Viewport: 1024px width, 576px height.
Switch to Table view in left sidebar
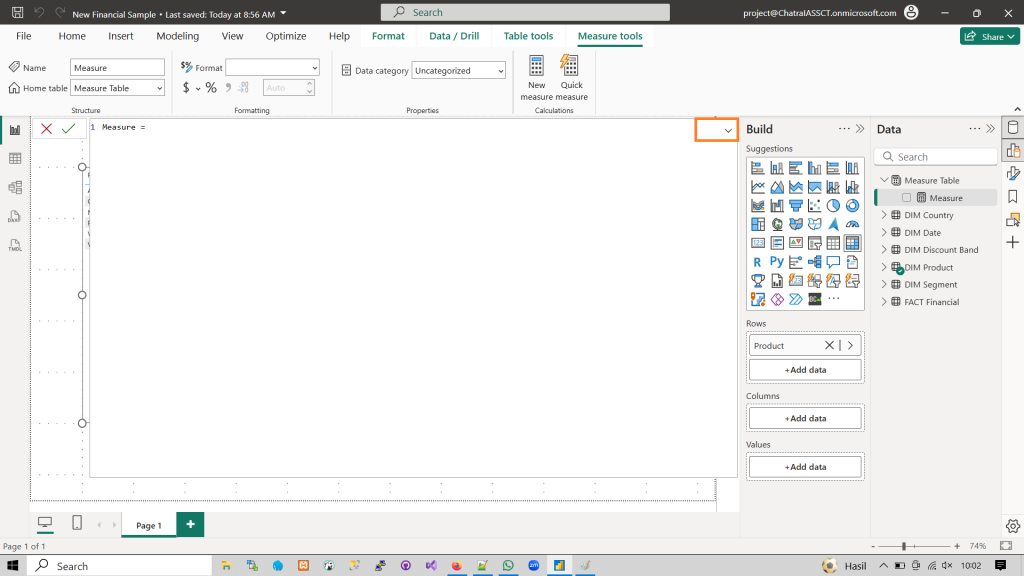[x=15, y=159]
